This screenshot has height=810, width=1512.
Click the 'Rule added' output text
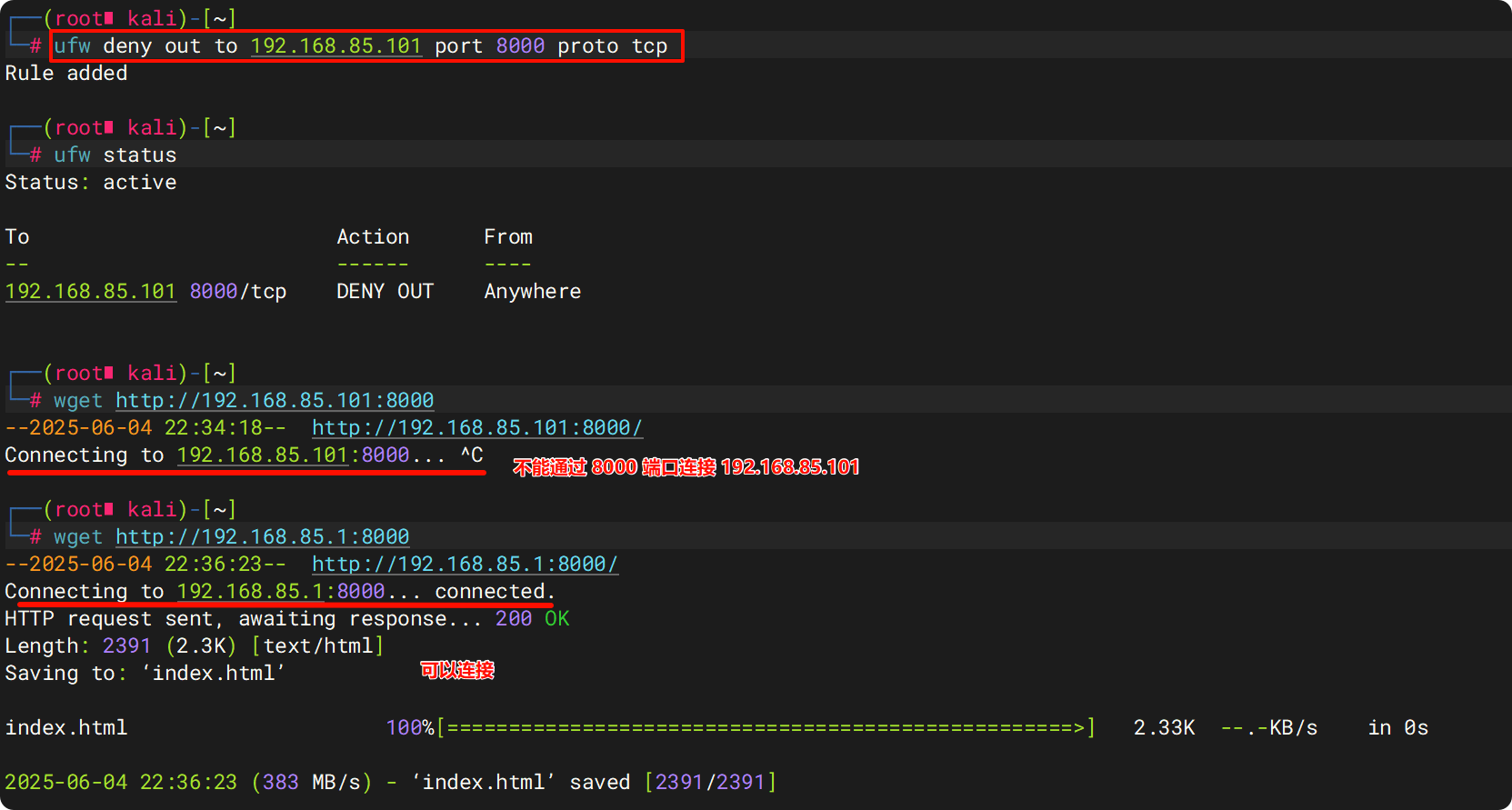[x=66, y=74]
